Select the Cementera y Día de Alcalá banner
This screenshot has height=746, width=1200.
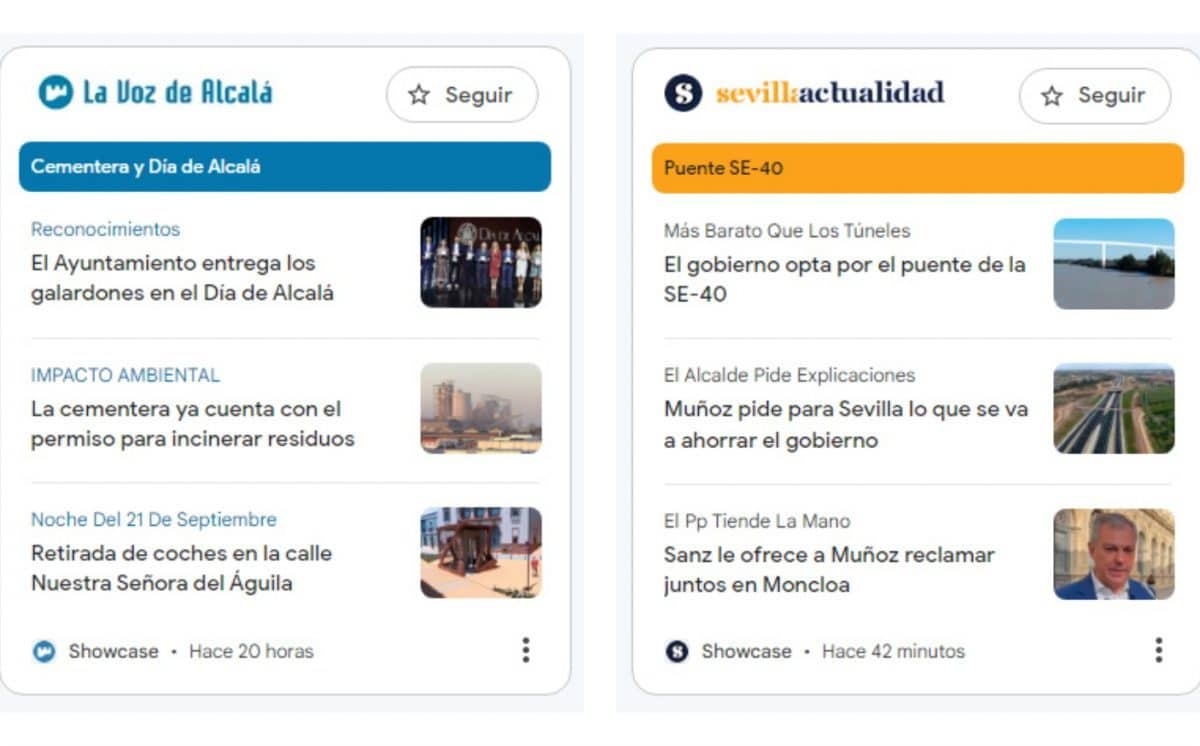(285, 167)
